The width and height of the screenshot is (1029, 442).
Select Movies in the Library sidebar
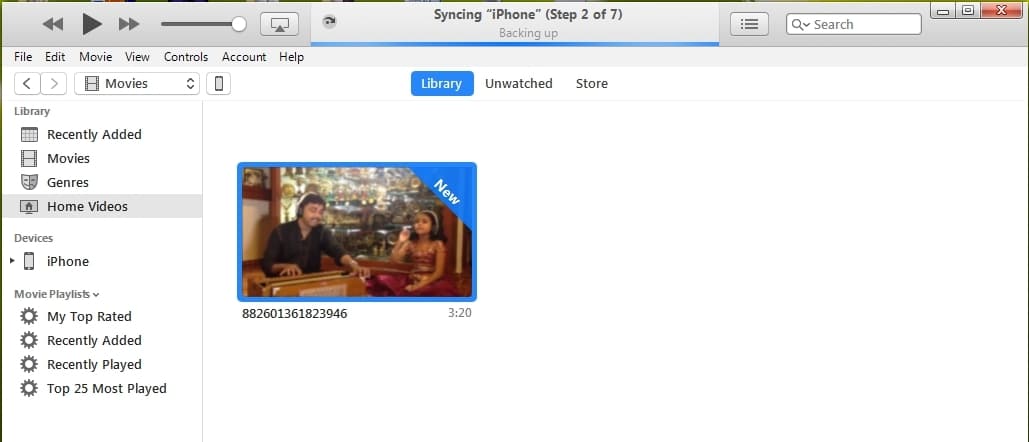click(102, 158)
